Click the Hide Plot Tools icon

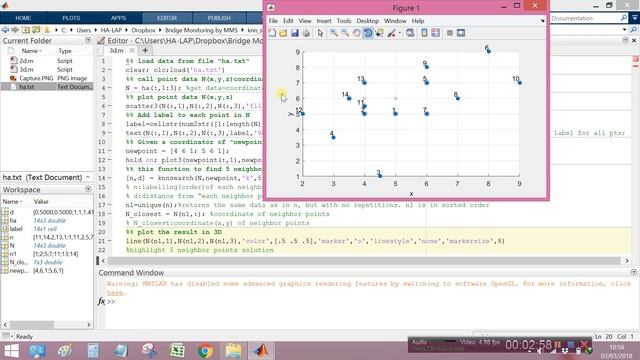click(x=449, y=33)
